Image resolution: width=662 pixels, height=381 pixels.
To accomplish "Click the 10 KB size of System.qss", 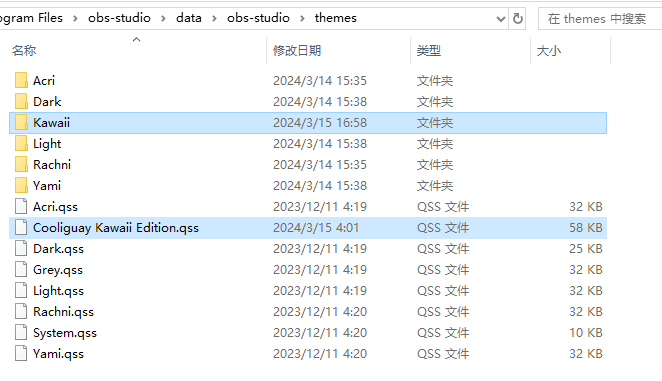I will click(x=586, y=333).
